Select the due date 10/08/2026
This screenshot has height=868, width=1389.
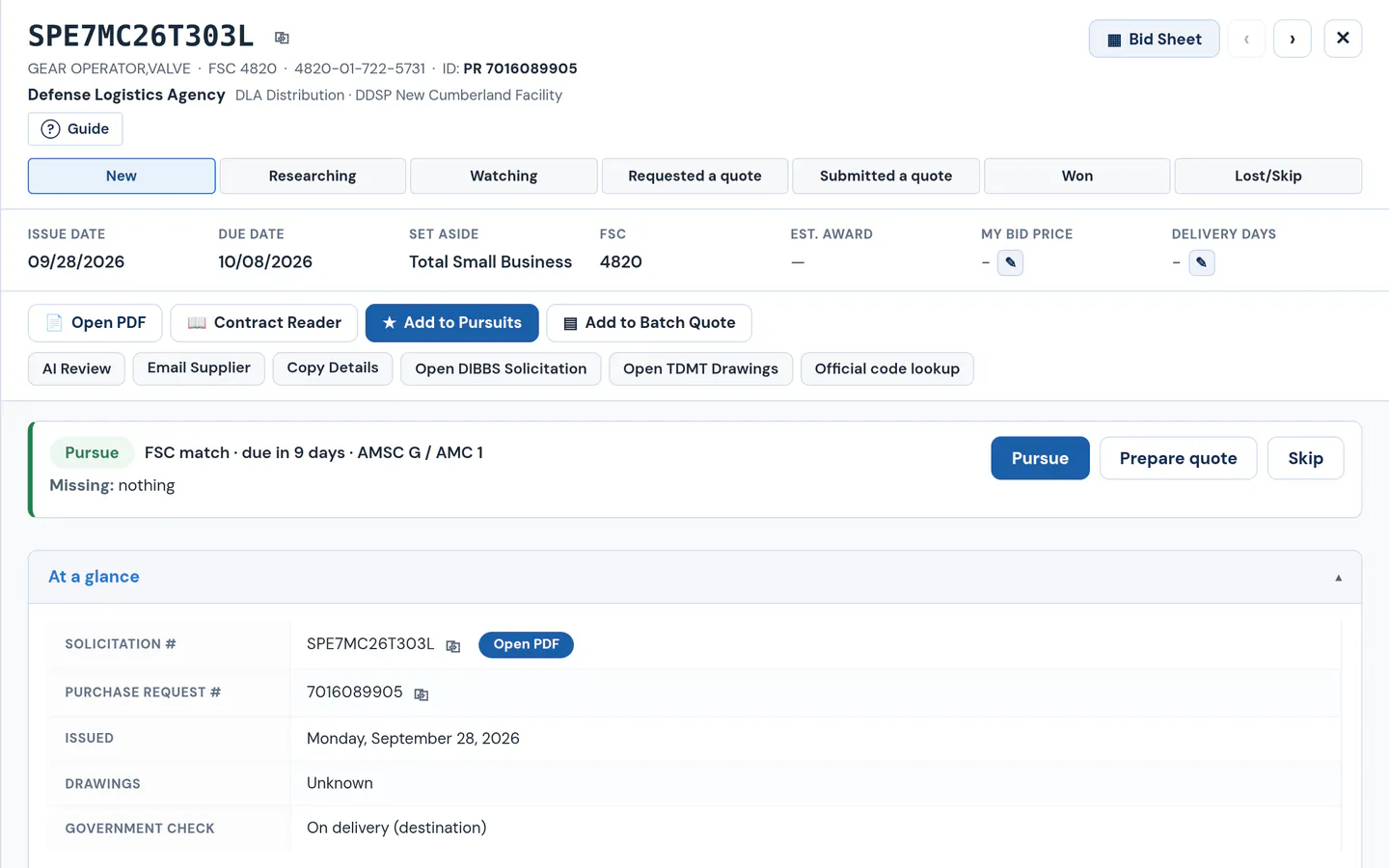(x=265, y=262)
